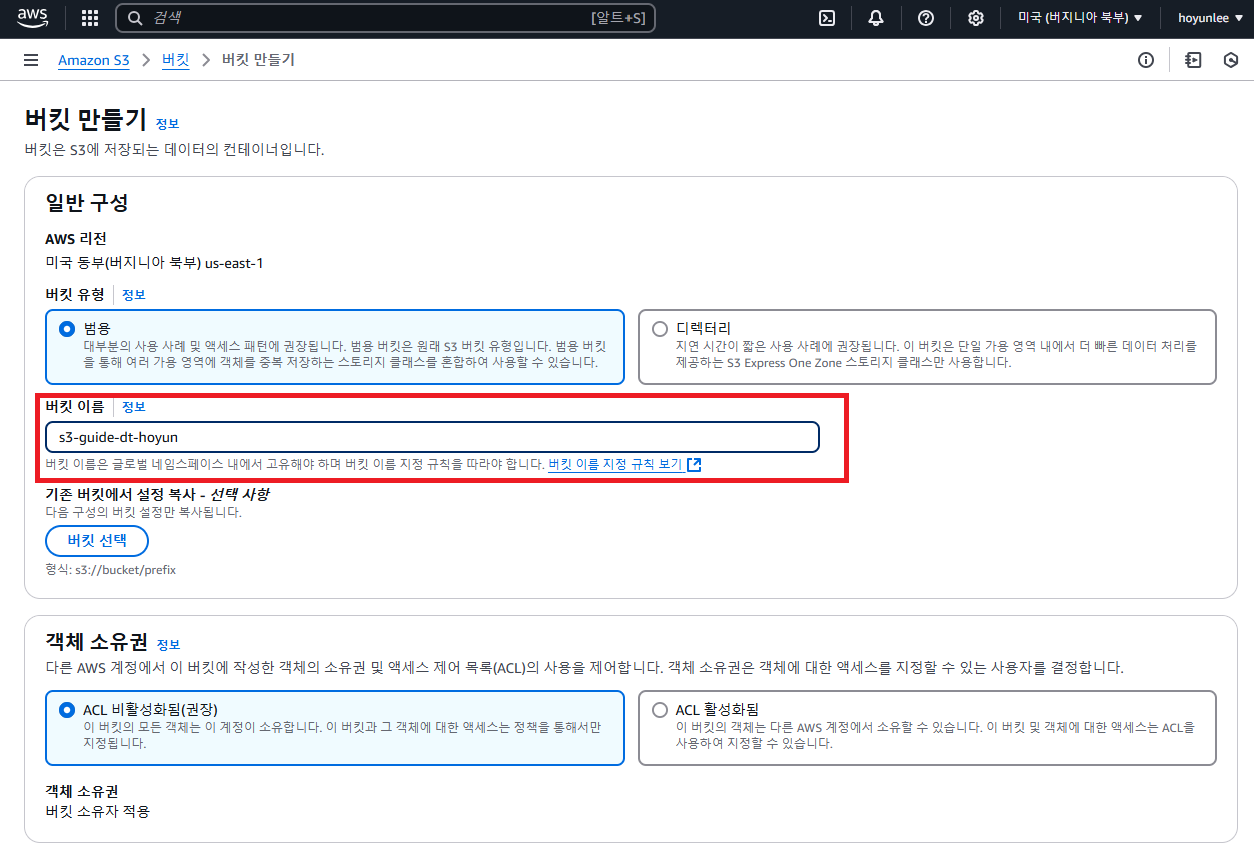Viewport: 1254px width, 854px height.
Task: Open 버킷 이름 지정 규칙 보기 link
Action: coord(615,465)
